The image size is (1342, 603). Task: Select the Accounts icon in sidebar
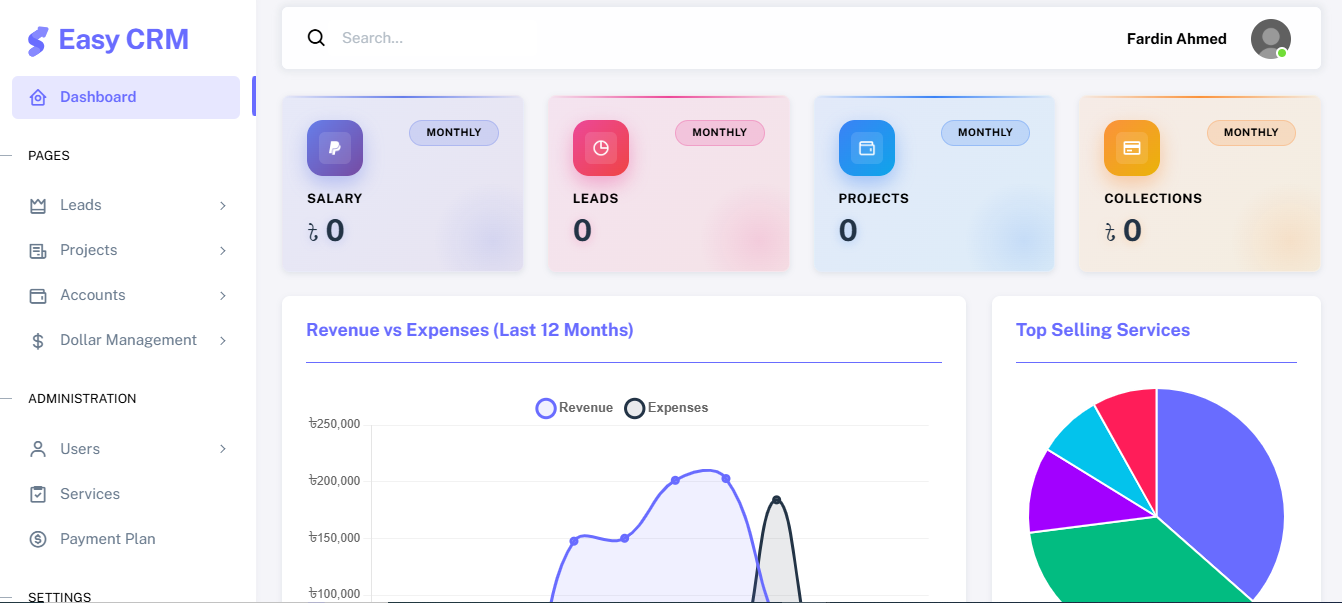[x=36, y=294]
